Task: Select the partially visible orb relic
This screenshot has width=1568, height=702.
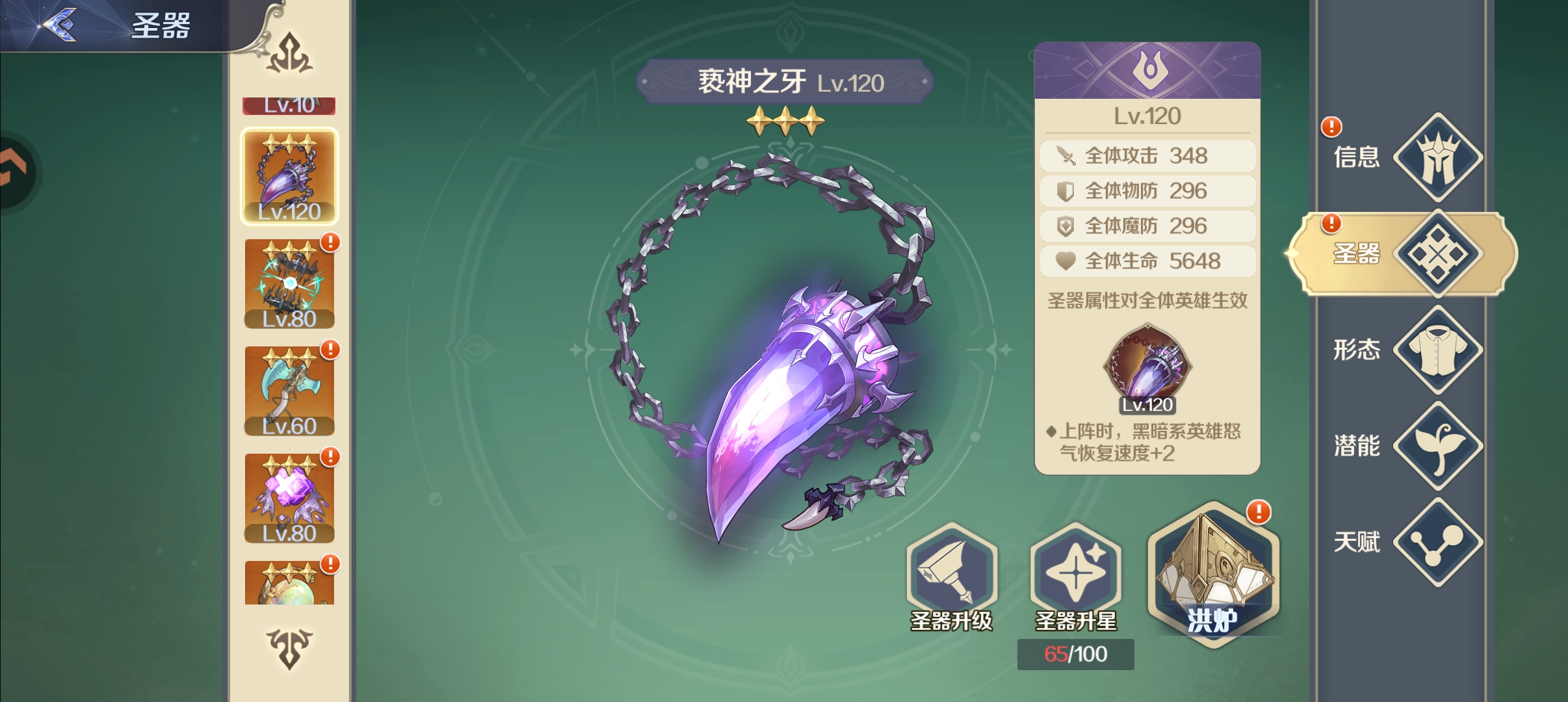Action: click(289, 582)
